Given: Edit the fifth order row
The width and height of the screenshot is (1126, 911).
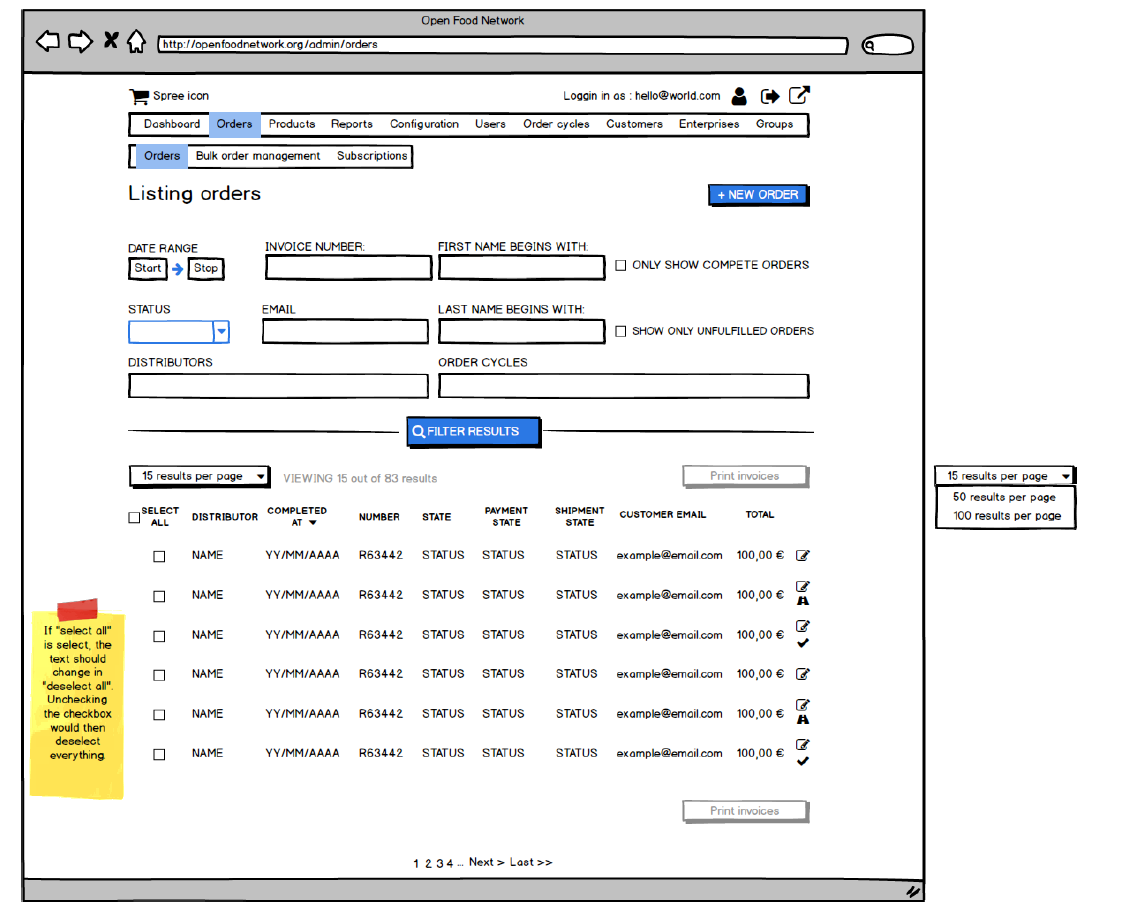Looking at the screenshot, I should 803,705.
